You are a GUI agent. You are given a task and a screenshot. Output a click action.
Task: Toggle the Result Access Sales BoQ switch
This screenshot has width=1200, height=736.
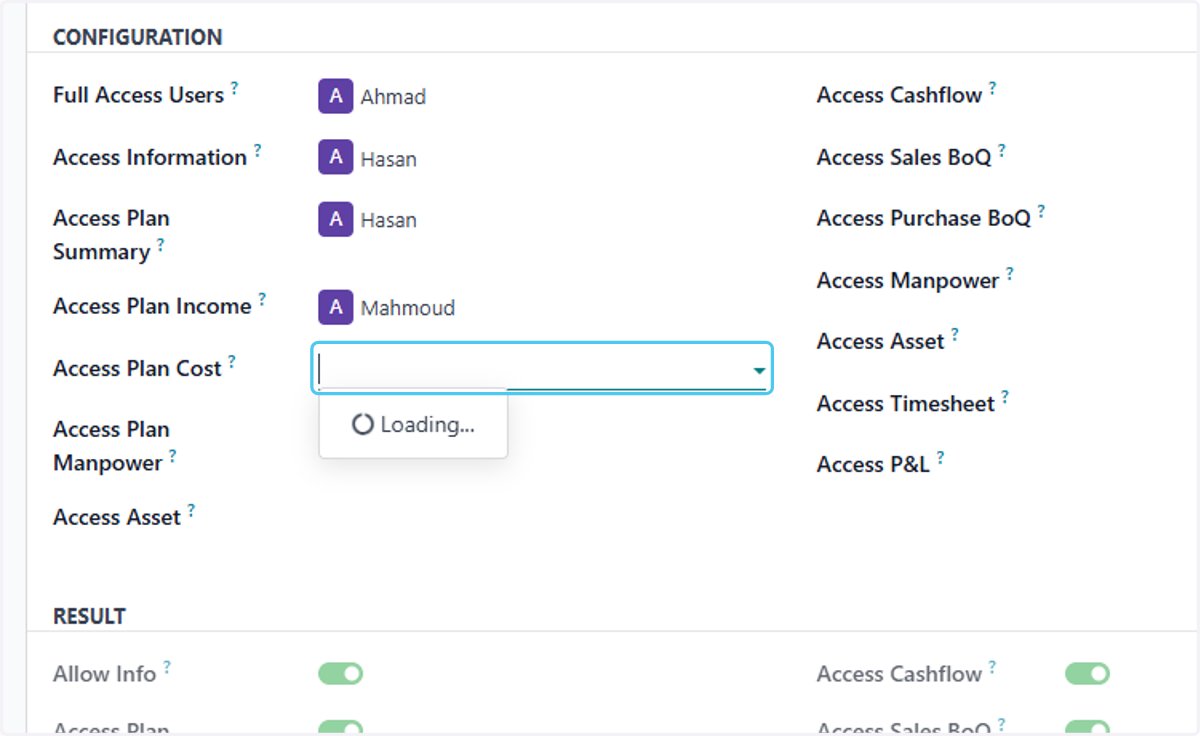click(x=1088, y=727)
